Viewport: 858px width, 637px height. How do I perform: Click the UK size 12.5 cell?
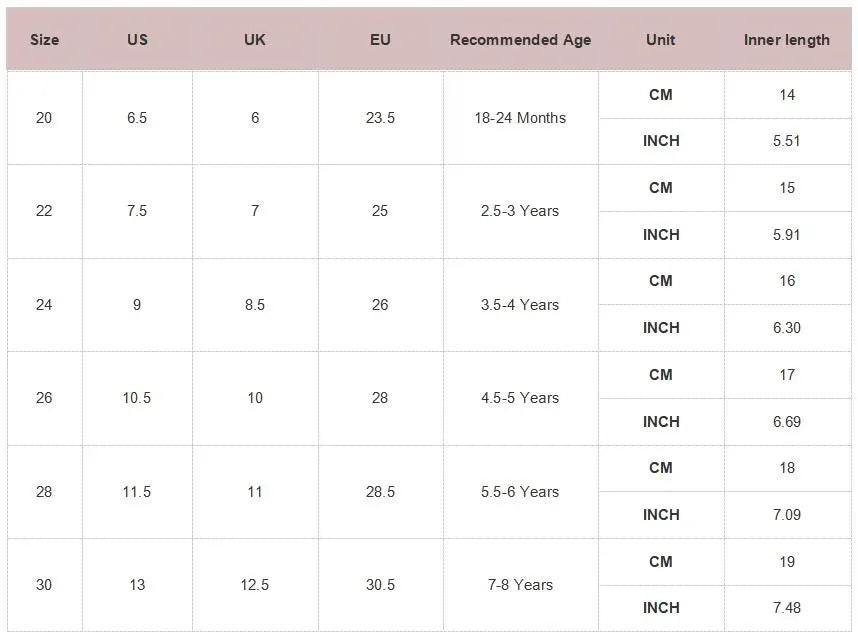255,585
